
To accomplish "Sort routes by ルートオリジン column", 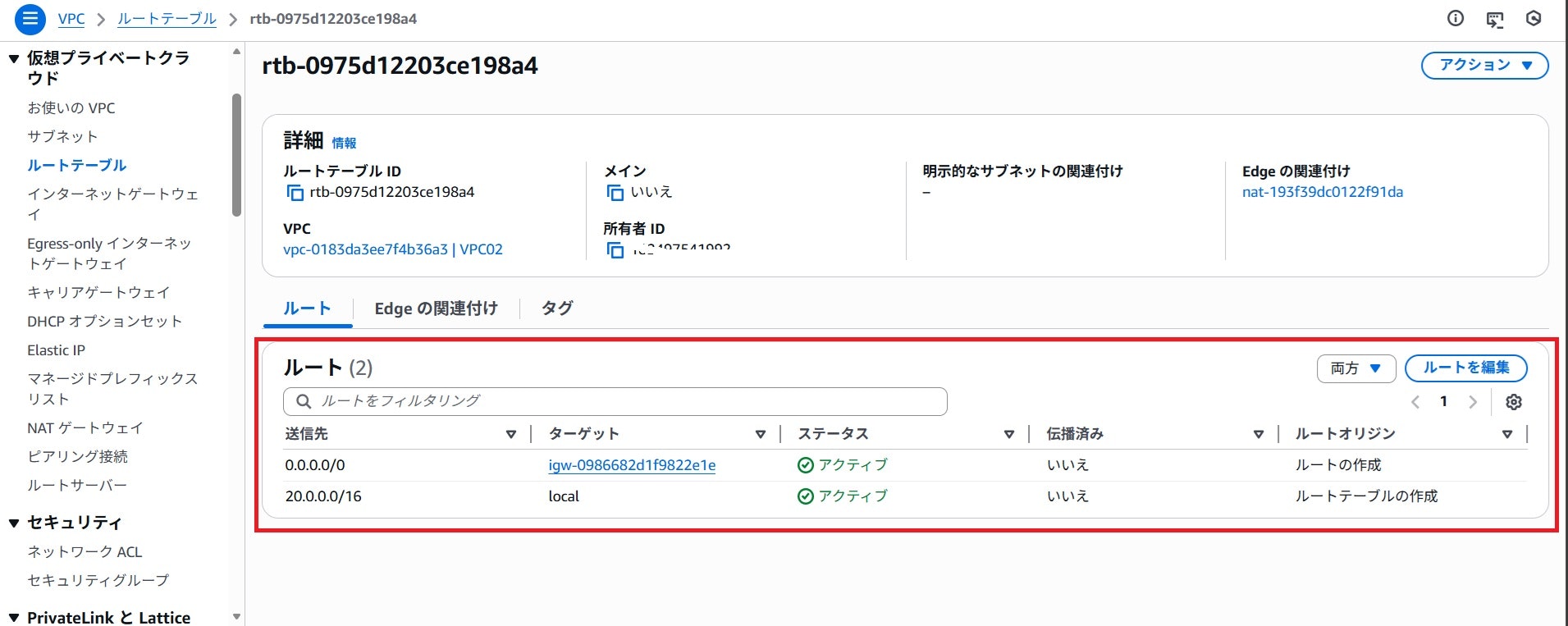I will pos(1507,434).
